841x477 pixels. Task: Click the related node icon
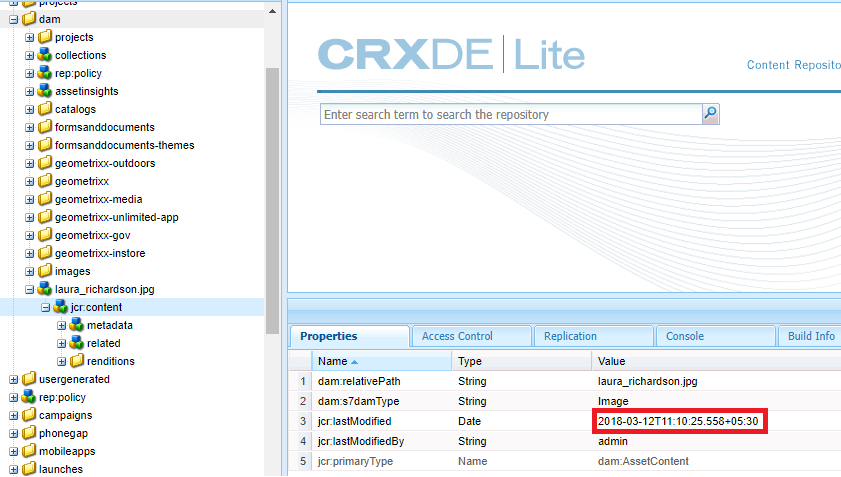[77, 343]
